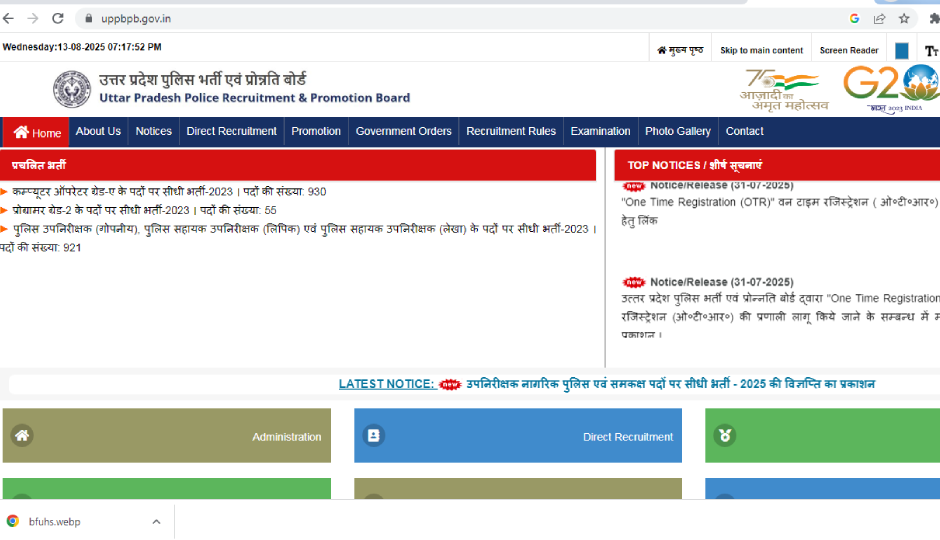The height and width of the screenshot is (540, 940).
Task: Click the padlock site security icon
Action: [89, 19]
